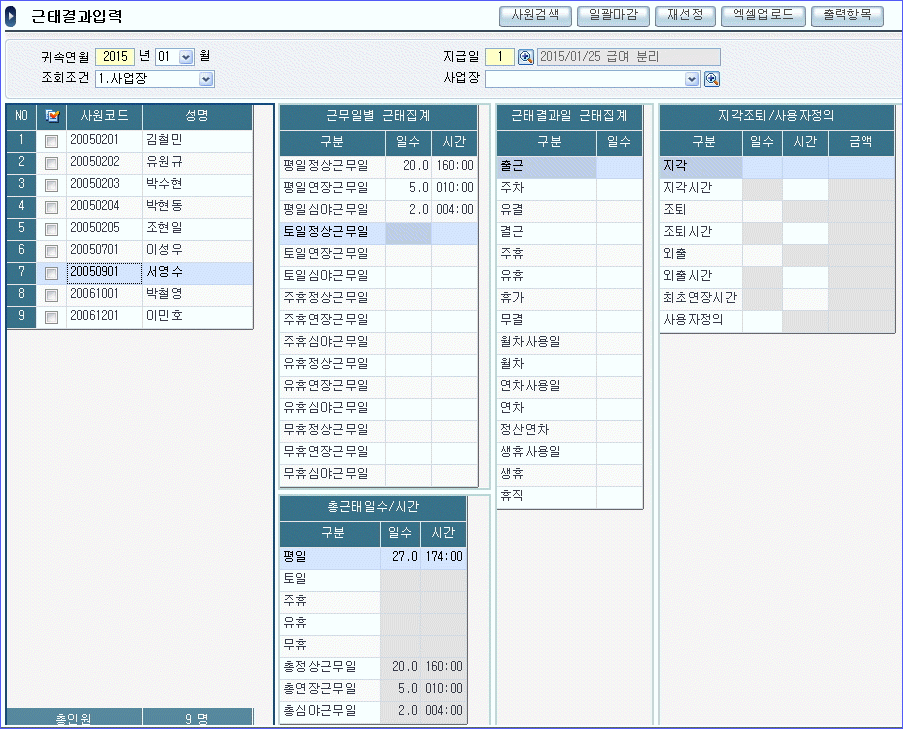The width and height of the screenshot is (903, 729).
Task: Click the arrow icon beside 근태결과입력 title
Action: pos(11,17)
